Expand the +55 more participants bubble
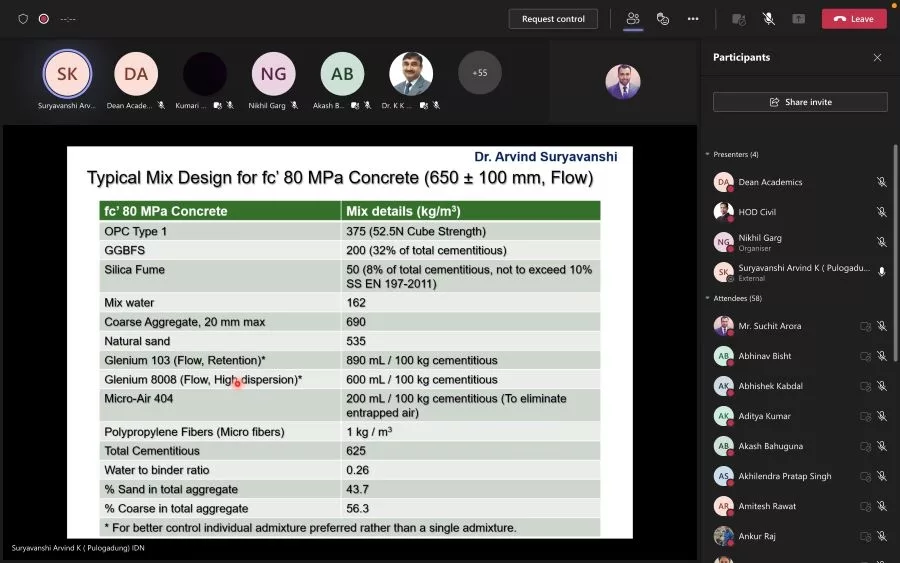 pos(479,73)
